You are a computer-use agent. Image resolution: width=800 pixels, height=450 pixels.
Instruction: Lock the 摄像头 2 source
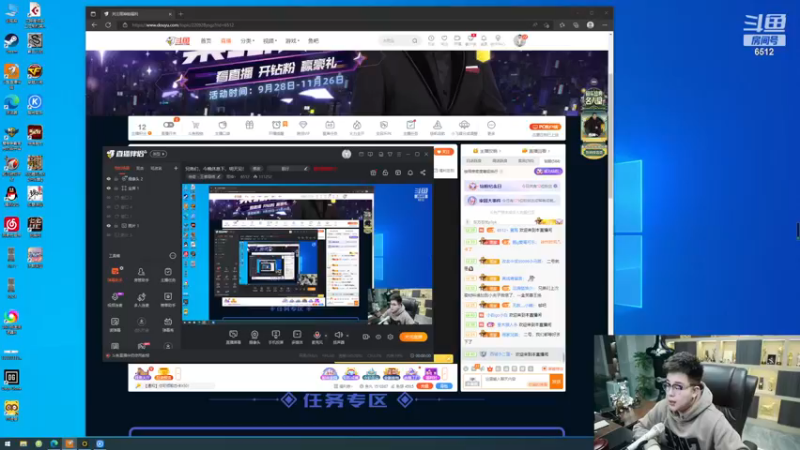116,179
